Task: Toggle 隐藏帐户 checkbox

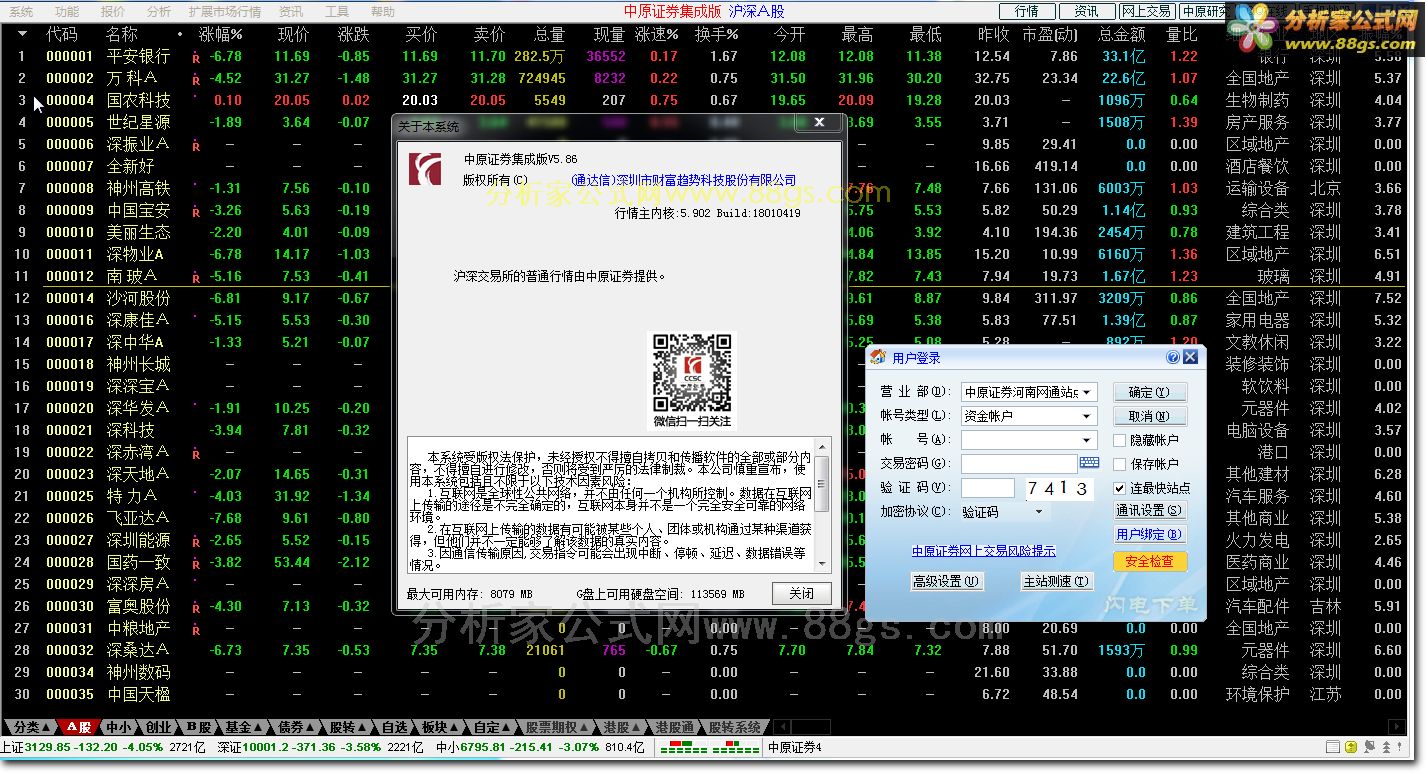Action: pos(1120,440)
